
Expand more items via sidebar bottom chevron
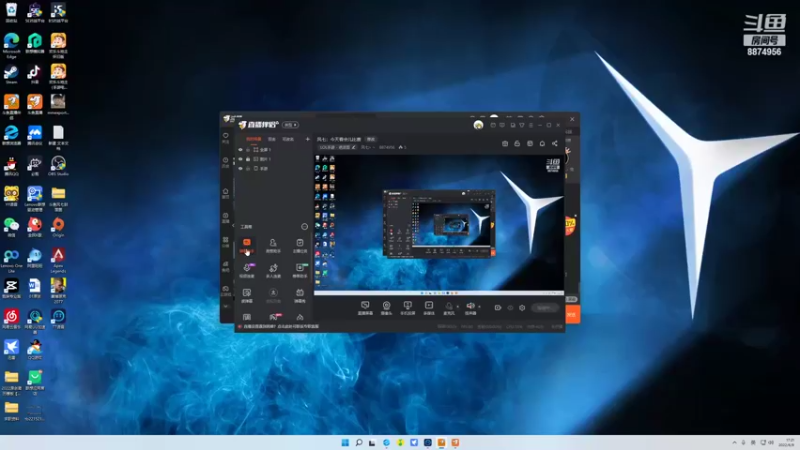226,307
